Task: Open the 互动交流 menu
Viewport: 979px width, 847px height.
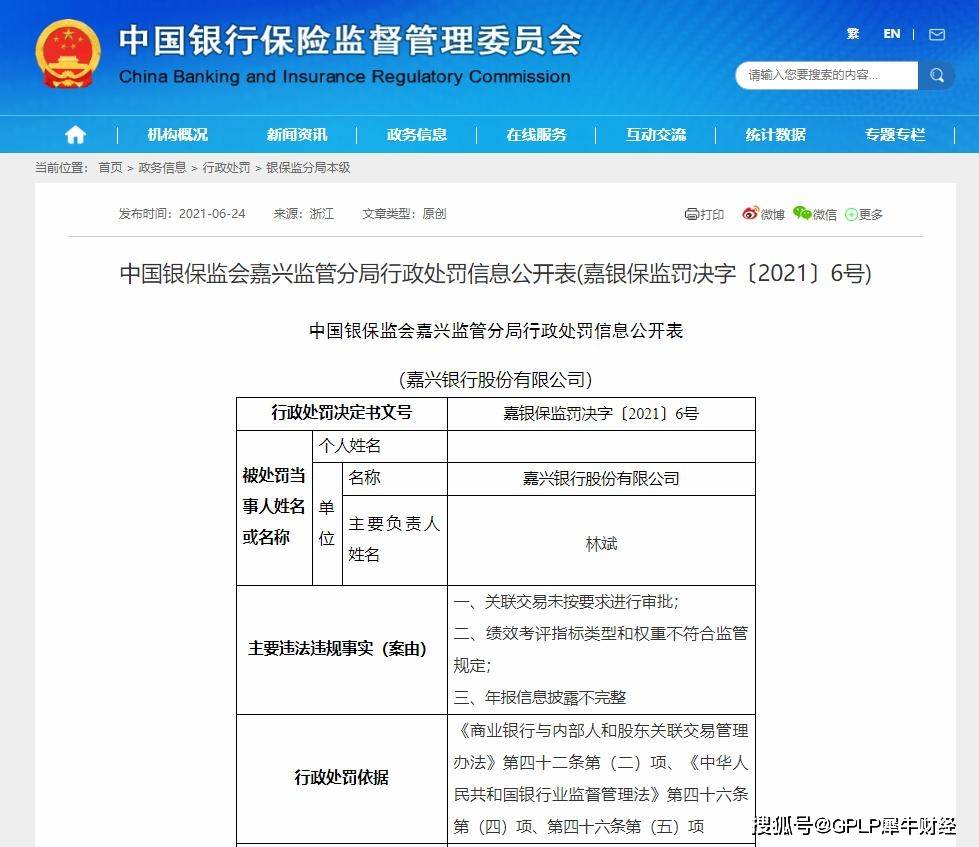Action: 656,135
